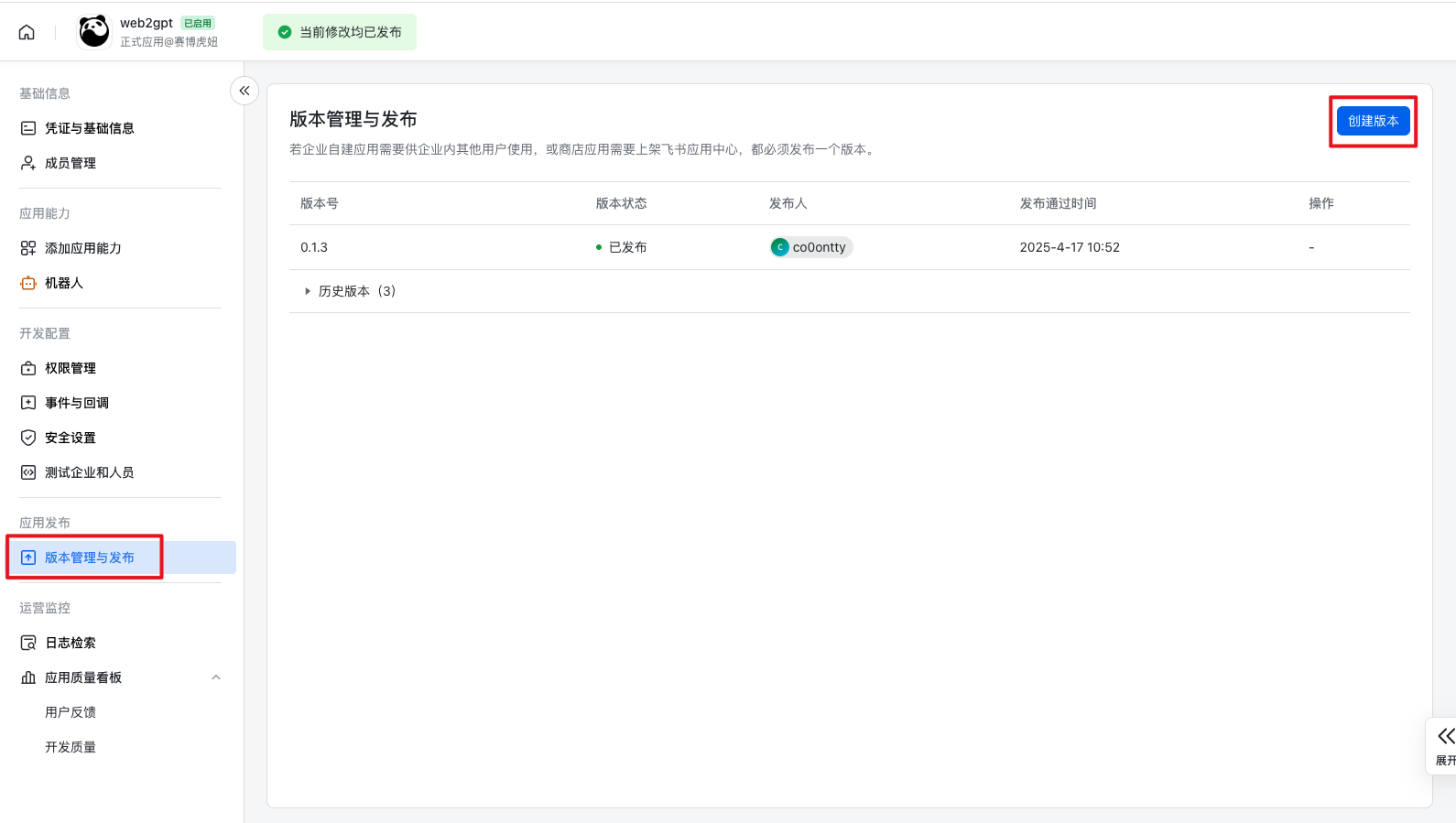Click the 添加应用能力 grid icon
The height and width of the screenshot is (823, 1456).
click(28, 248)
